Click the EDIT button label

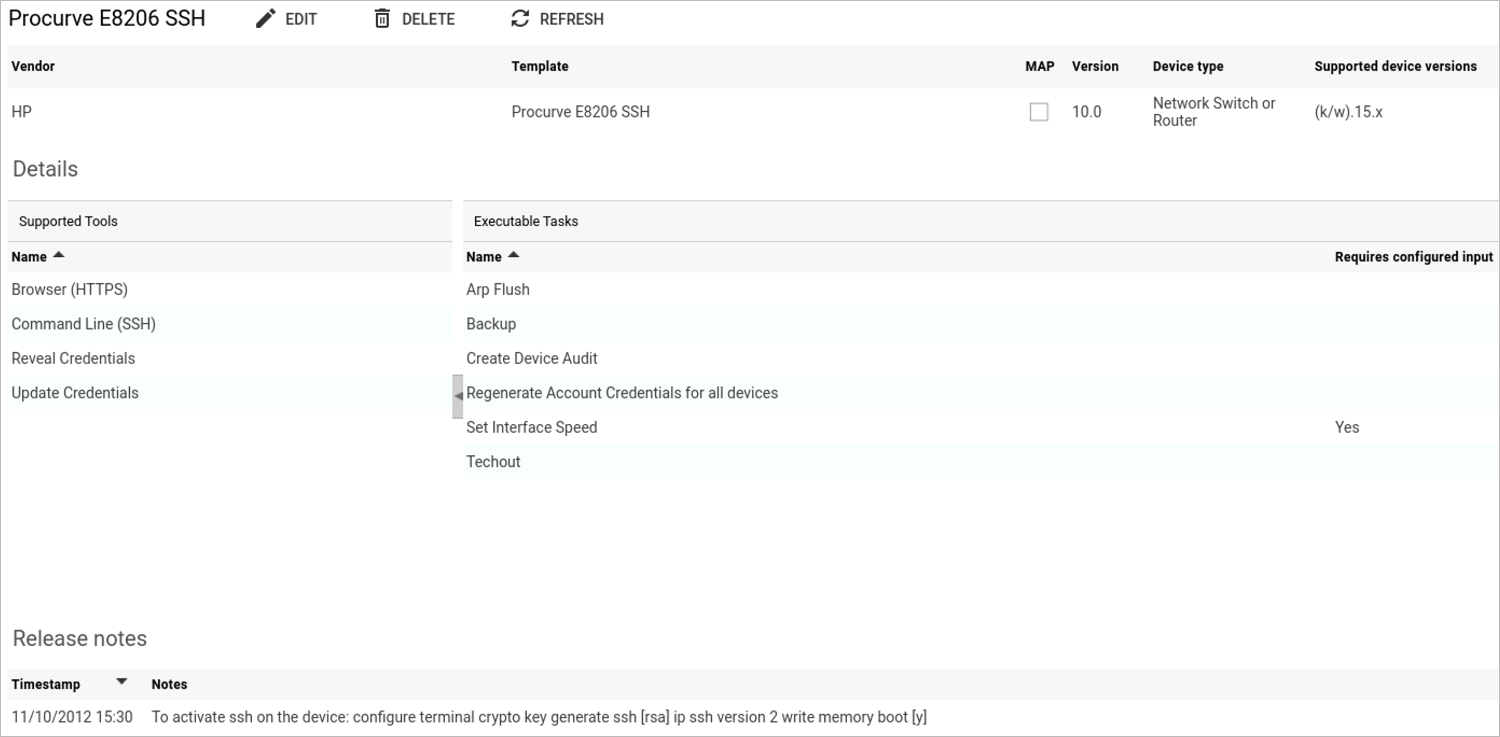tap(301, 19)
